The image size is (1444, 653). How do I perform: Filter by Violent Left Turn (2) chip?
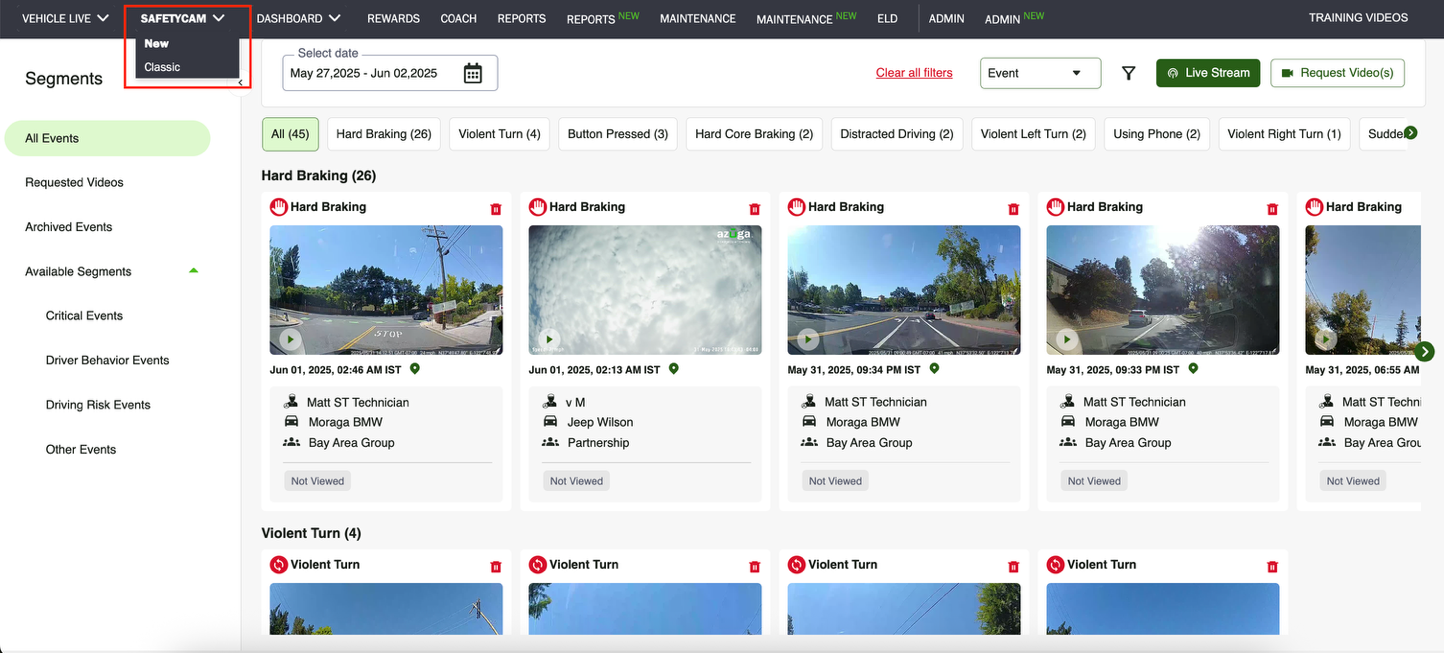tap(1033, 134)
